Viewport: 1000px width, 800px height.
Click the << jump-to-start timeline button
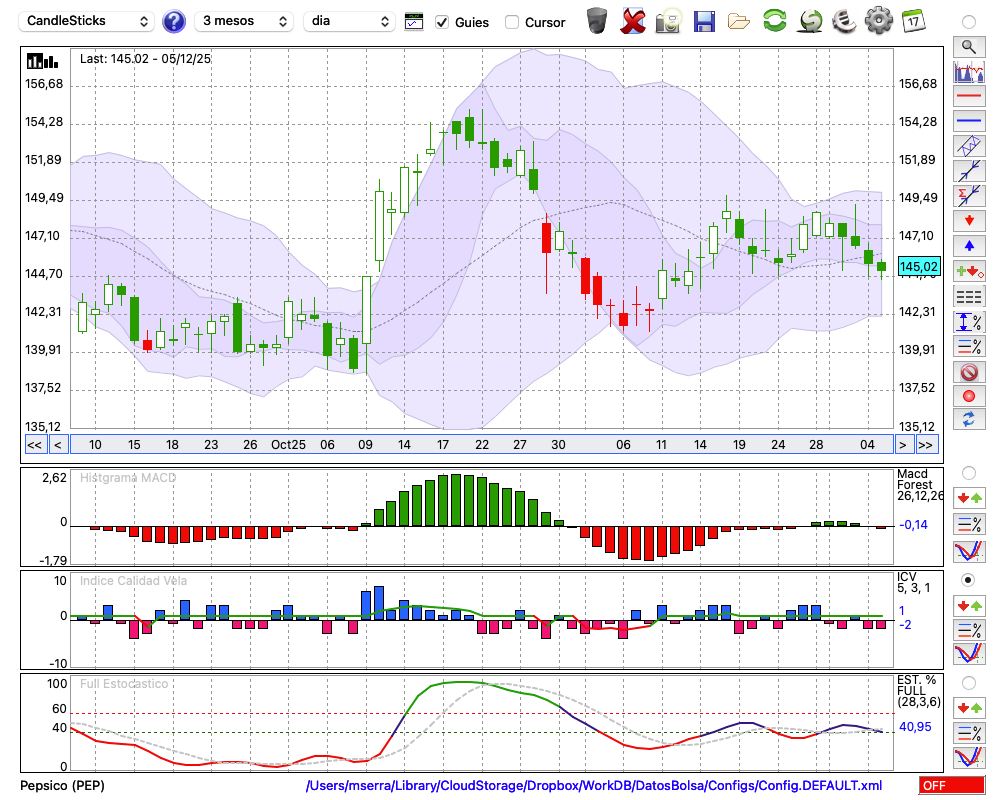pyautogui.click(x=34, y=445)
